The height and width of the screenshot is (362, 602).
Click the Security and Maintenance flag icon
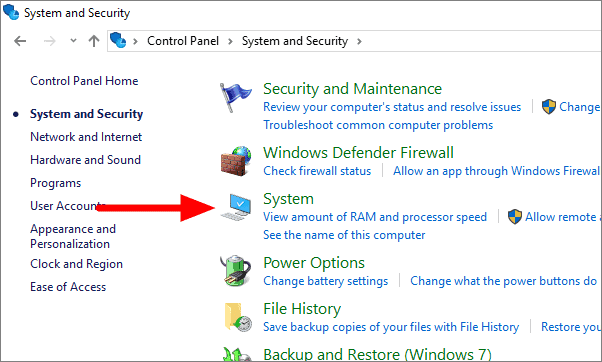[x=235, y=98]
